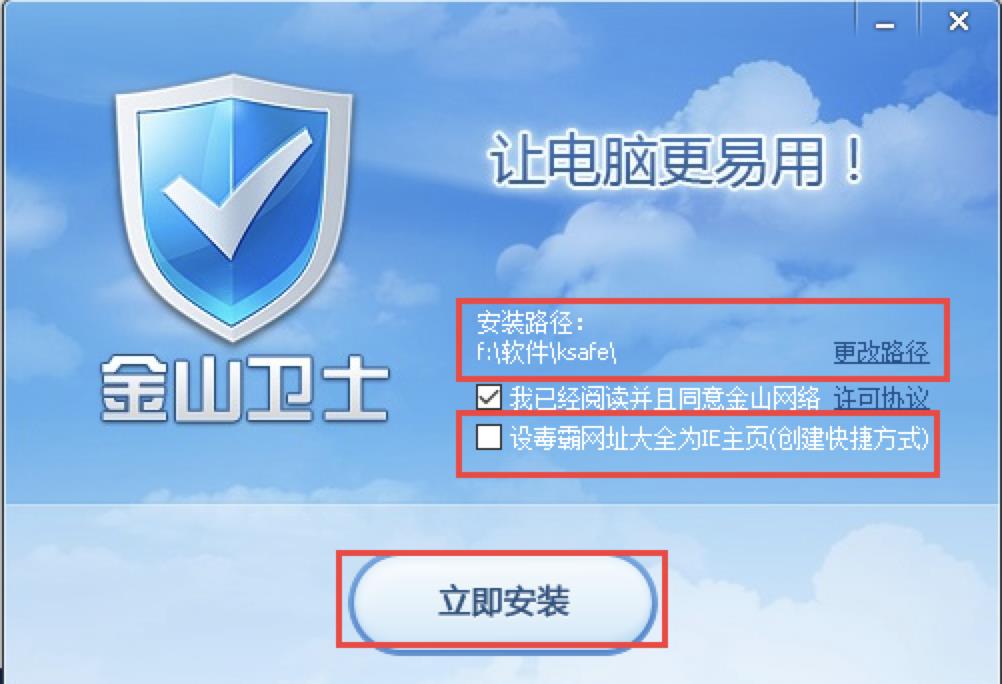This screenshot has height=684, width=1002.
Task: Click the 金山卫士 logo text
Action: (x=245, y=391)
